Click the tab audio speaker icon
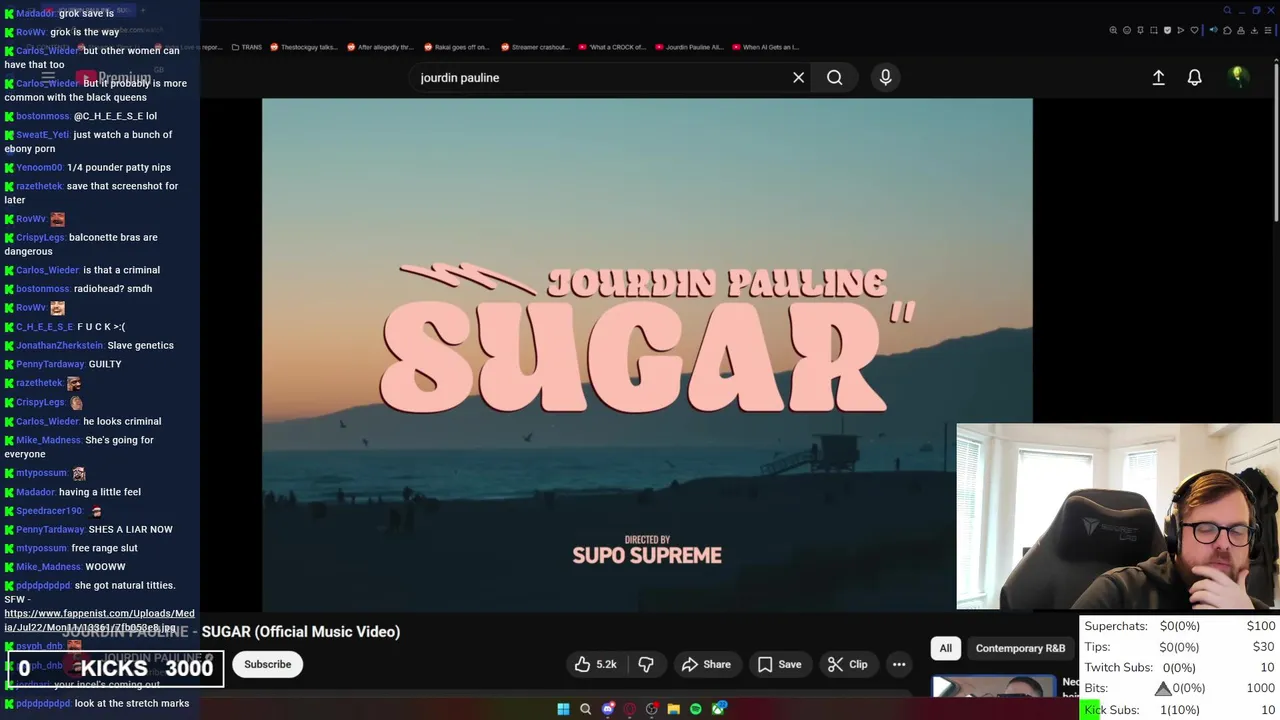1280x720 pixels. (x=1214, y=30)
